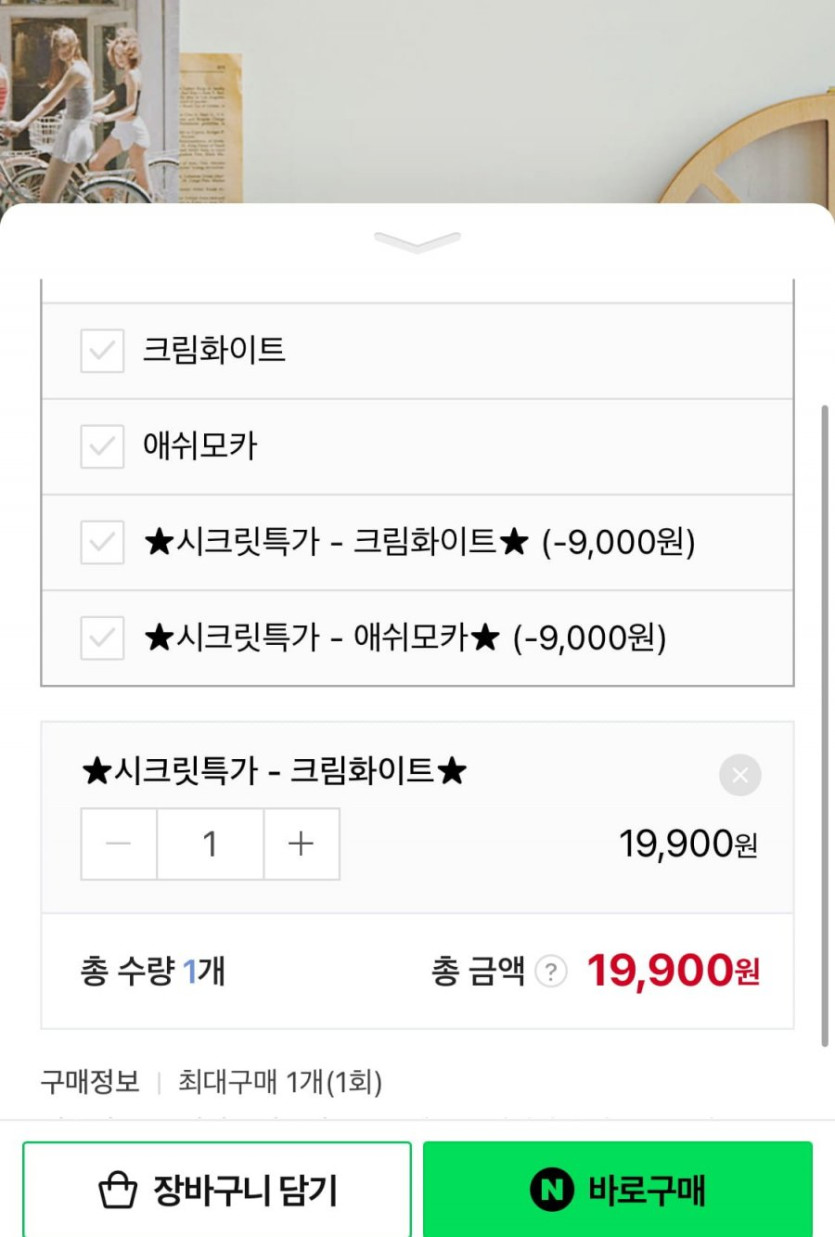Increase quantity with the plus button

(301, 844)
